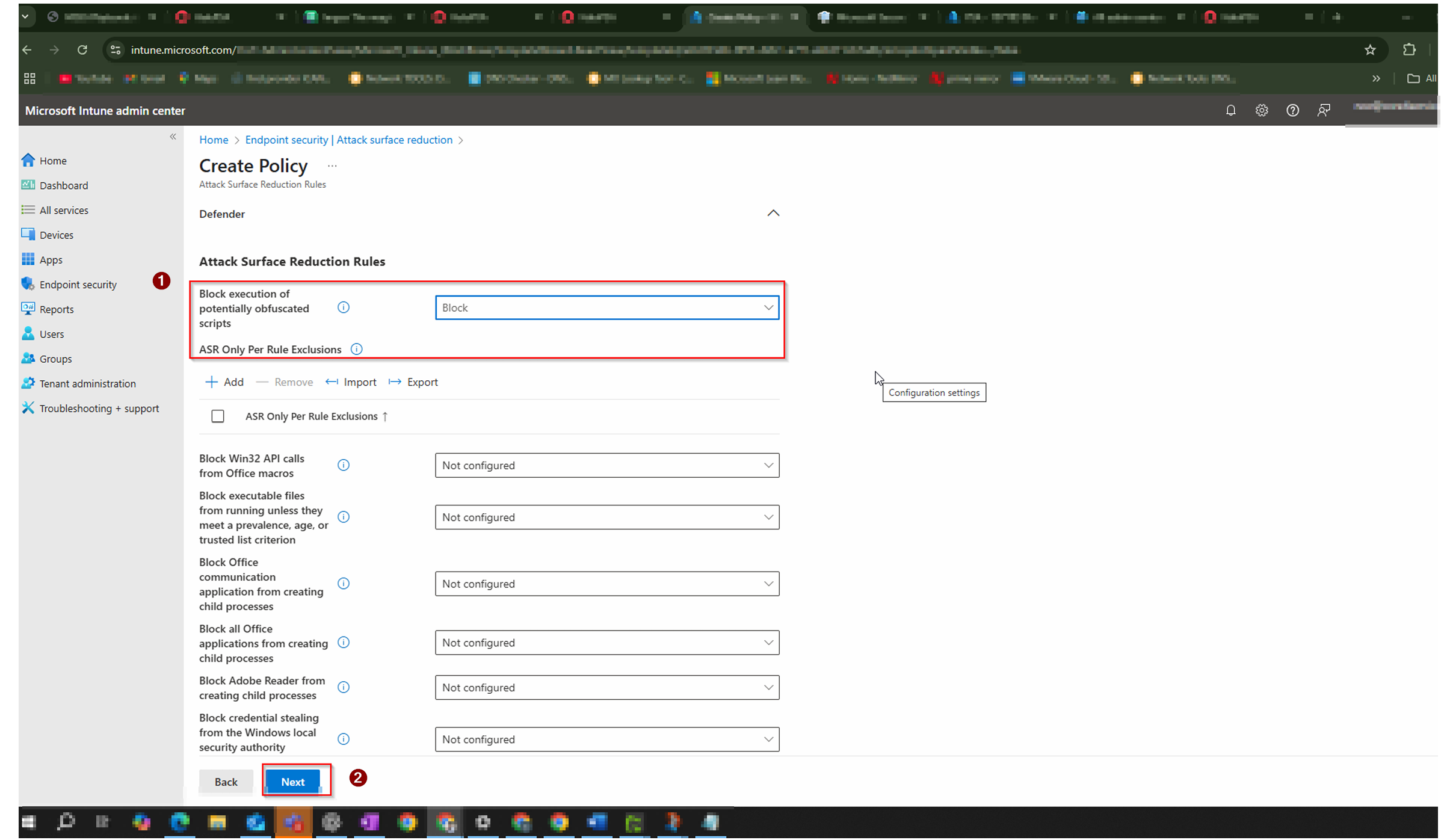Tick the ASR Only Per Rule Exclusions select-all checkbox
This screenshot has height=840, width=1444.
(218, 416)
